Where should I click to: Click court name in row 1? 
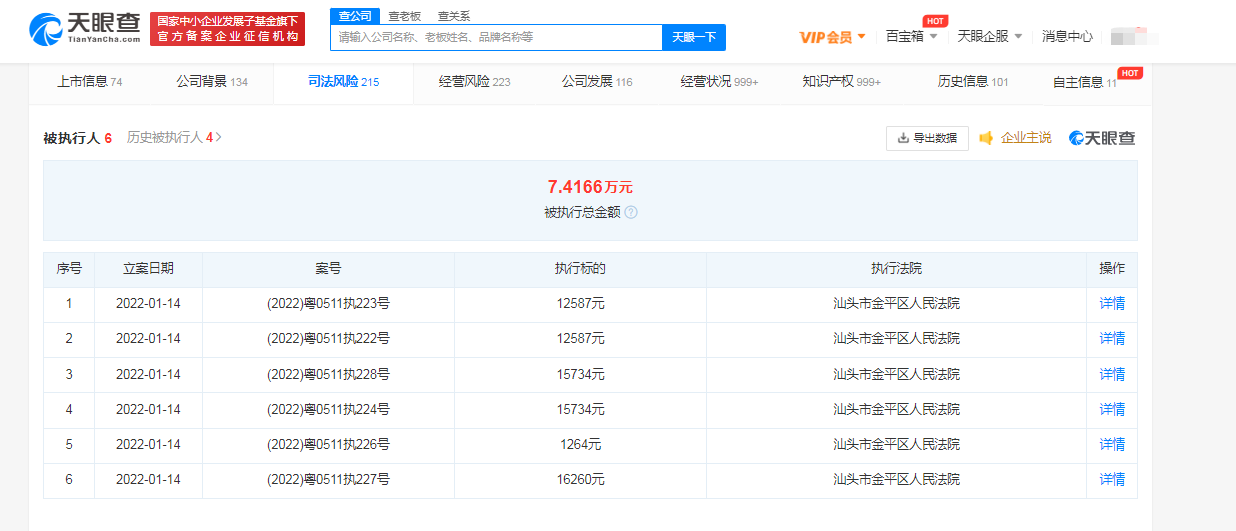pyautogui.click(x=896, y=304)
